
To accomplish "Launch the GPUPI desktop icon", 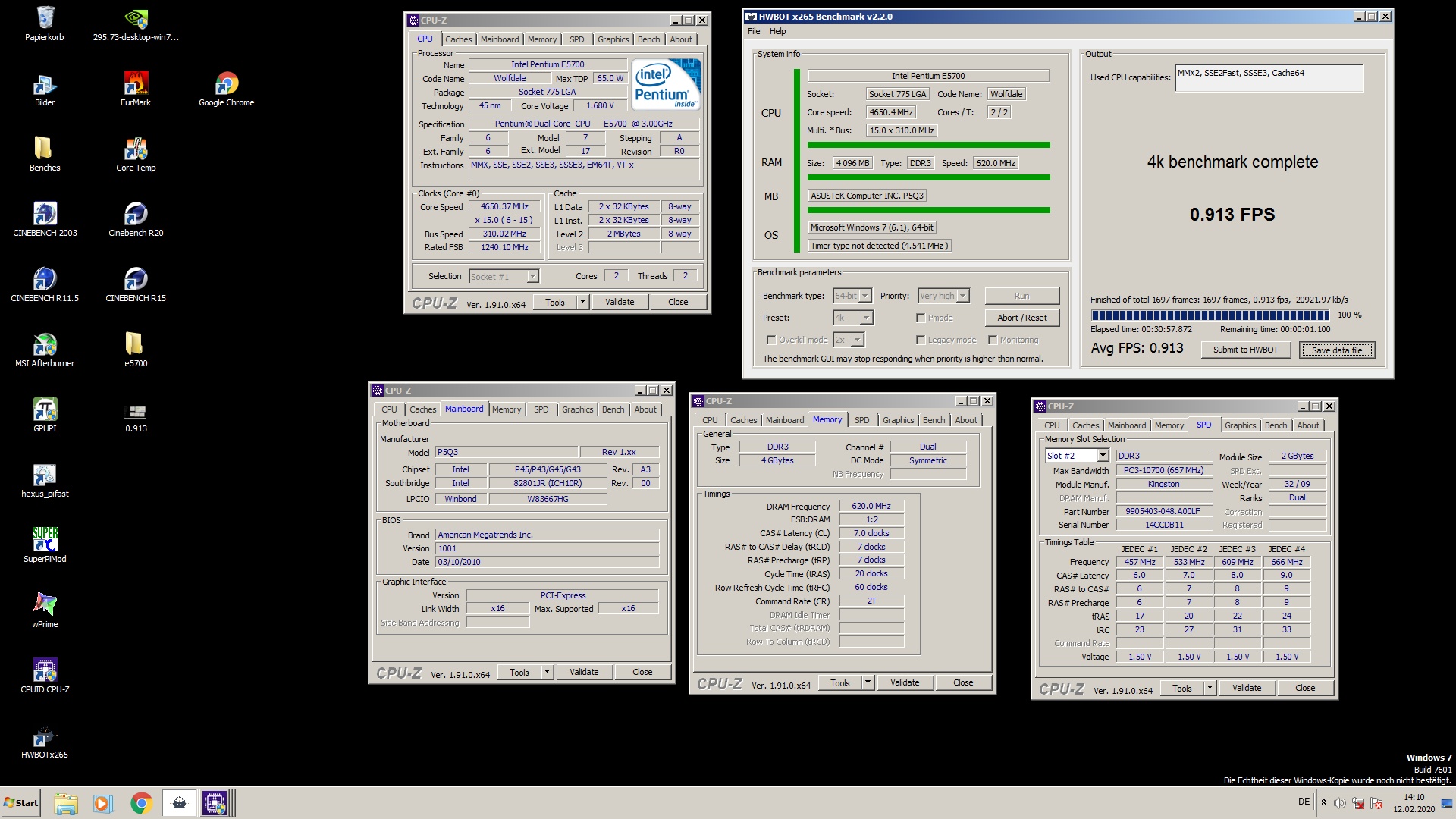I will (45, 414).
